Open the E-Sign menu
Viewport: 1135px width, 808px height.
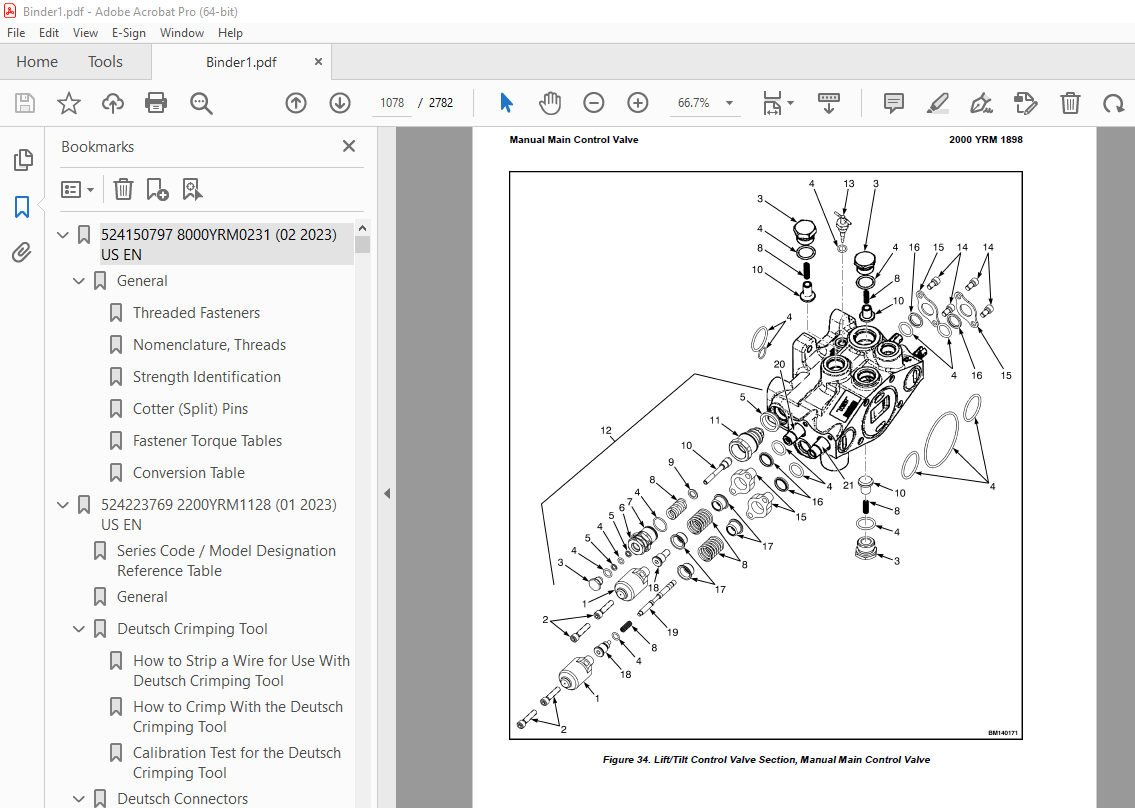pos(128,33)
